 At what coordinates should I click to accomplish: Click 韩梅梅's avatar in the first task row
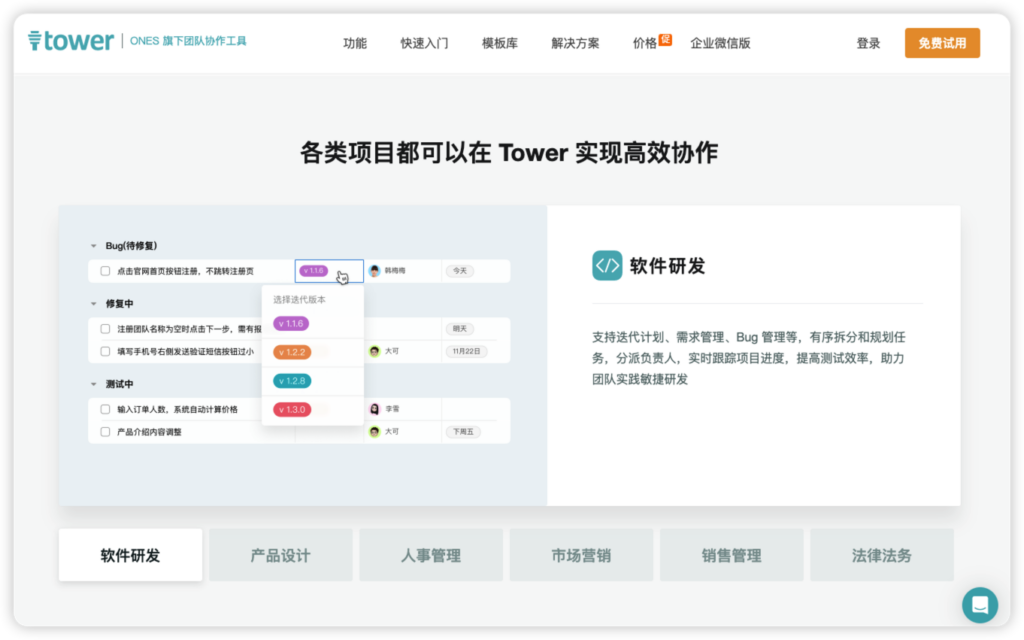pos(374,271)
